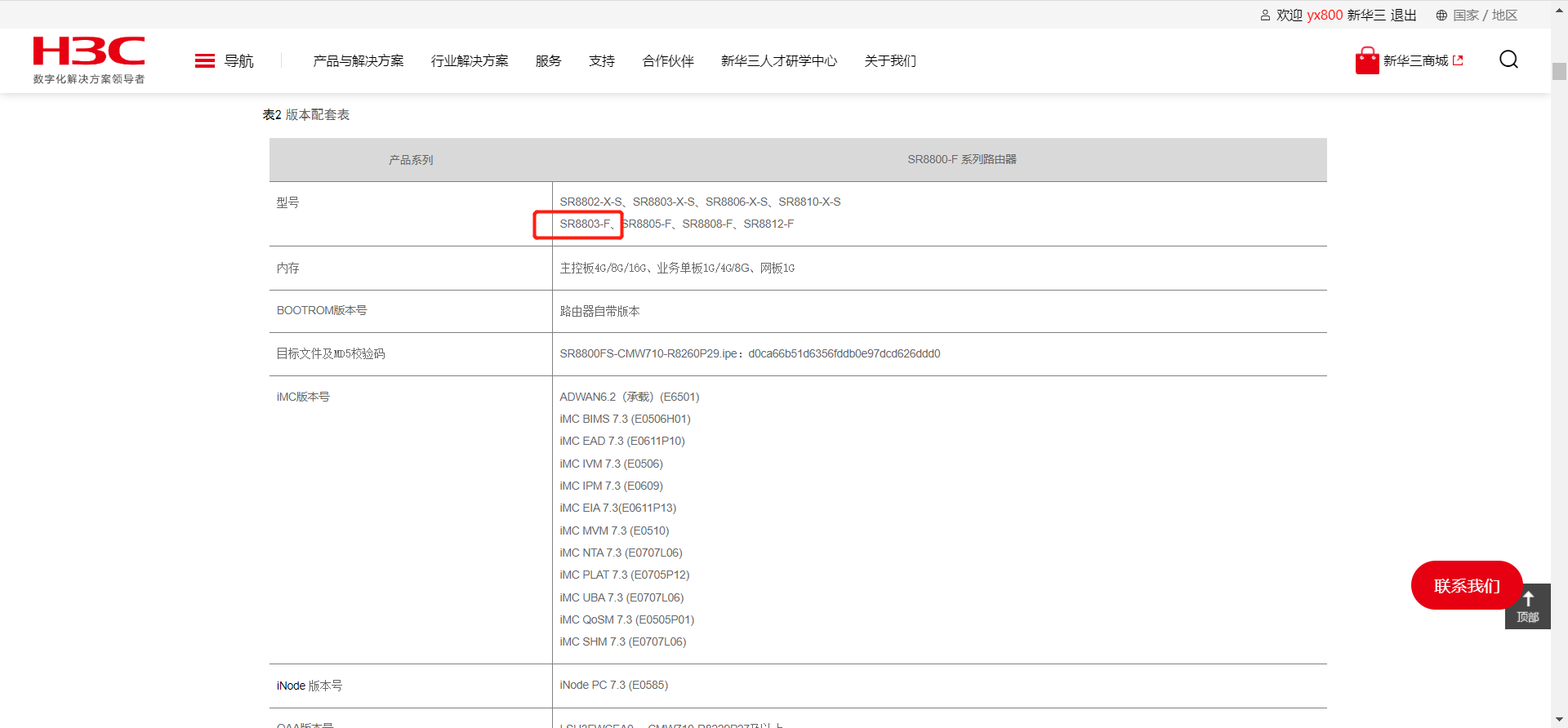The image size is (1568, 728).
Task: Click the back-to-top arrow button
Action: point(1528,606)
